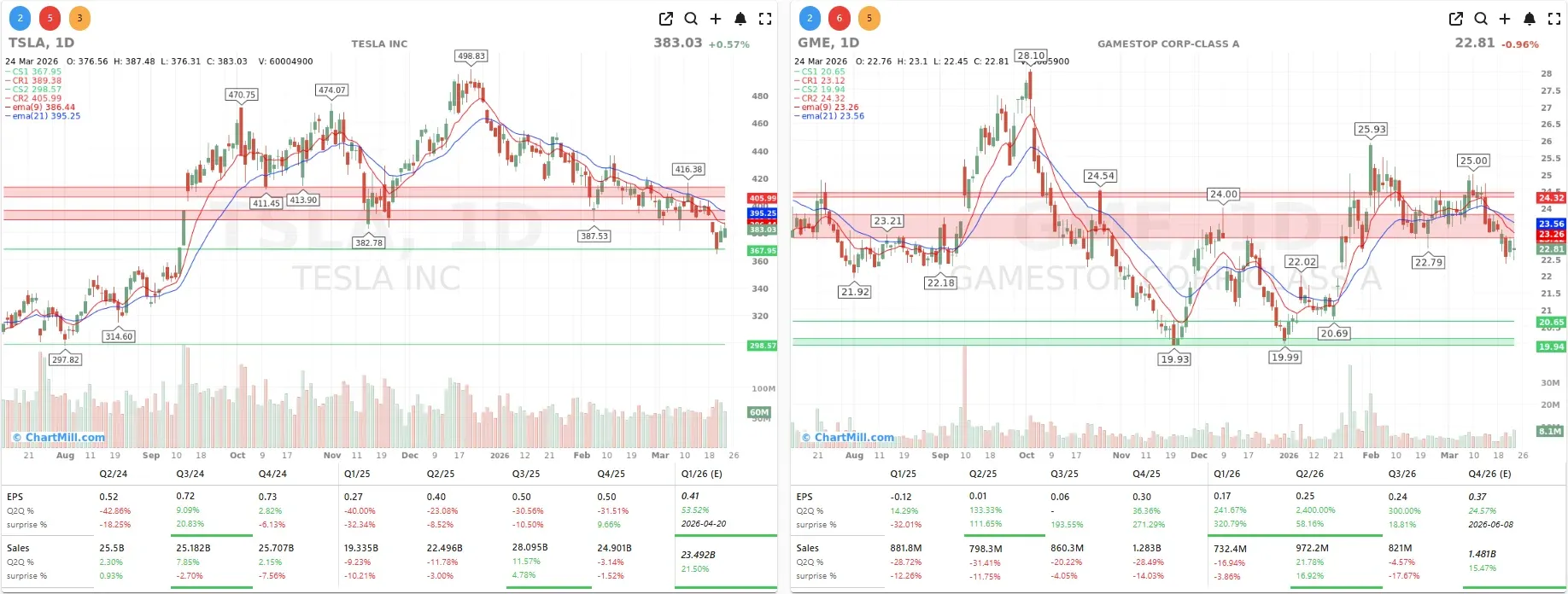Click TSLA ema(21) 395.25 legend entry
This screenshot has width=1568, height=594.
(43, 116)
